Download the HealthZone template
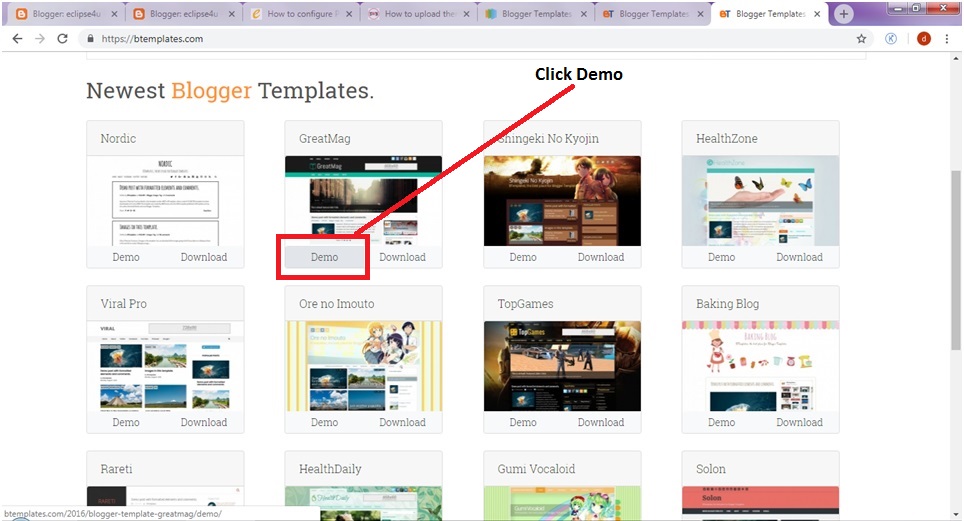964x521 pixels. [x=800, y=257]
